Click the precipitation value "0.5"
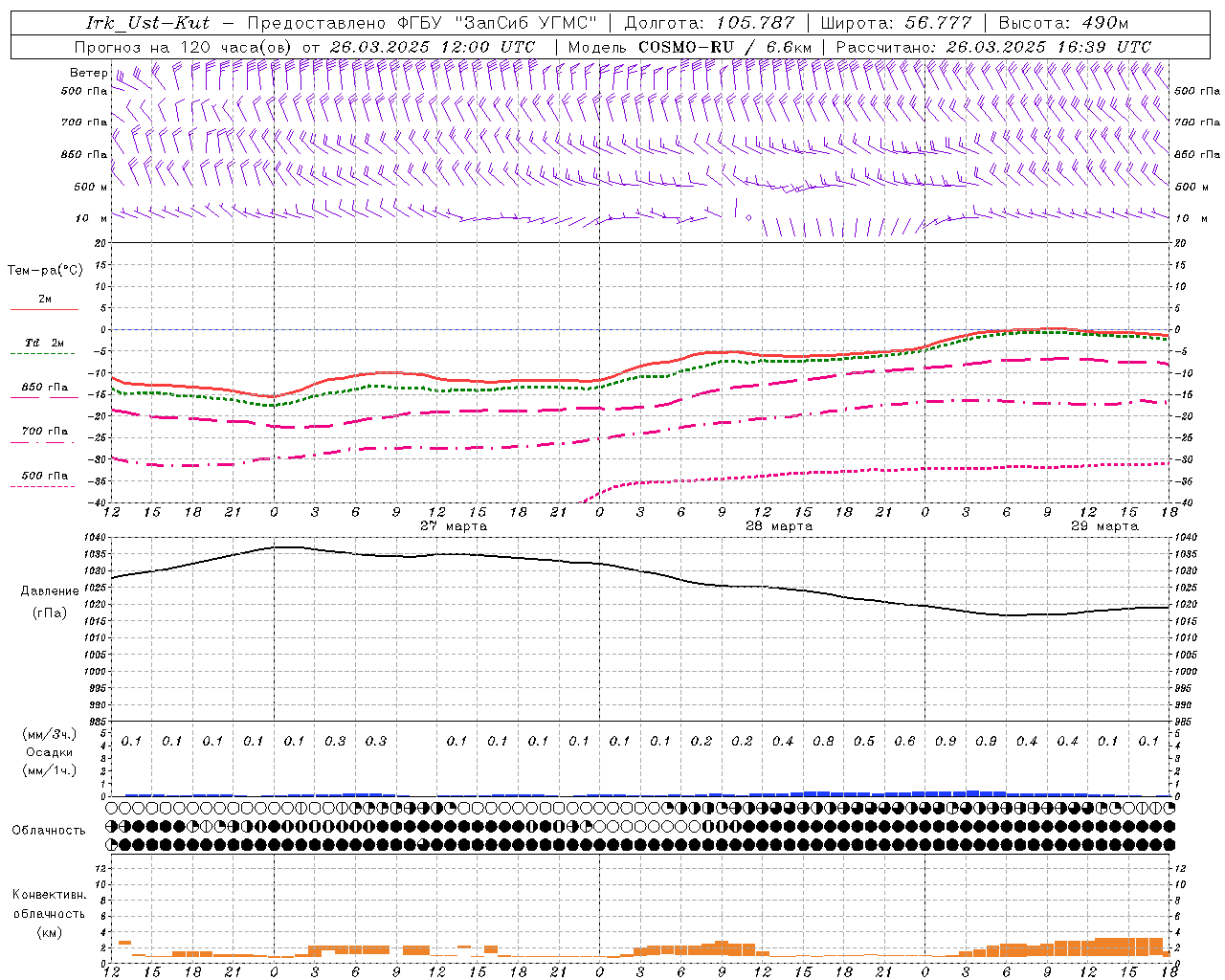The width and height of the screenshot is (1225, 980). [864, 742]
